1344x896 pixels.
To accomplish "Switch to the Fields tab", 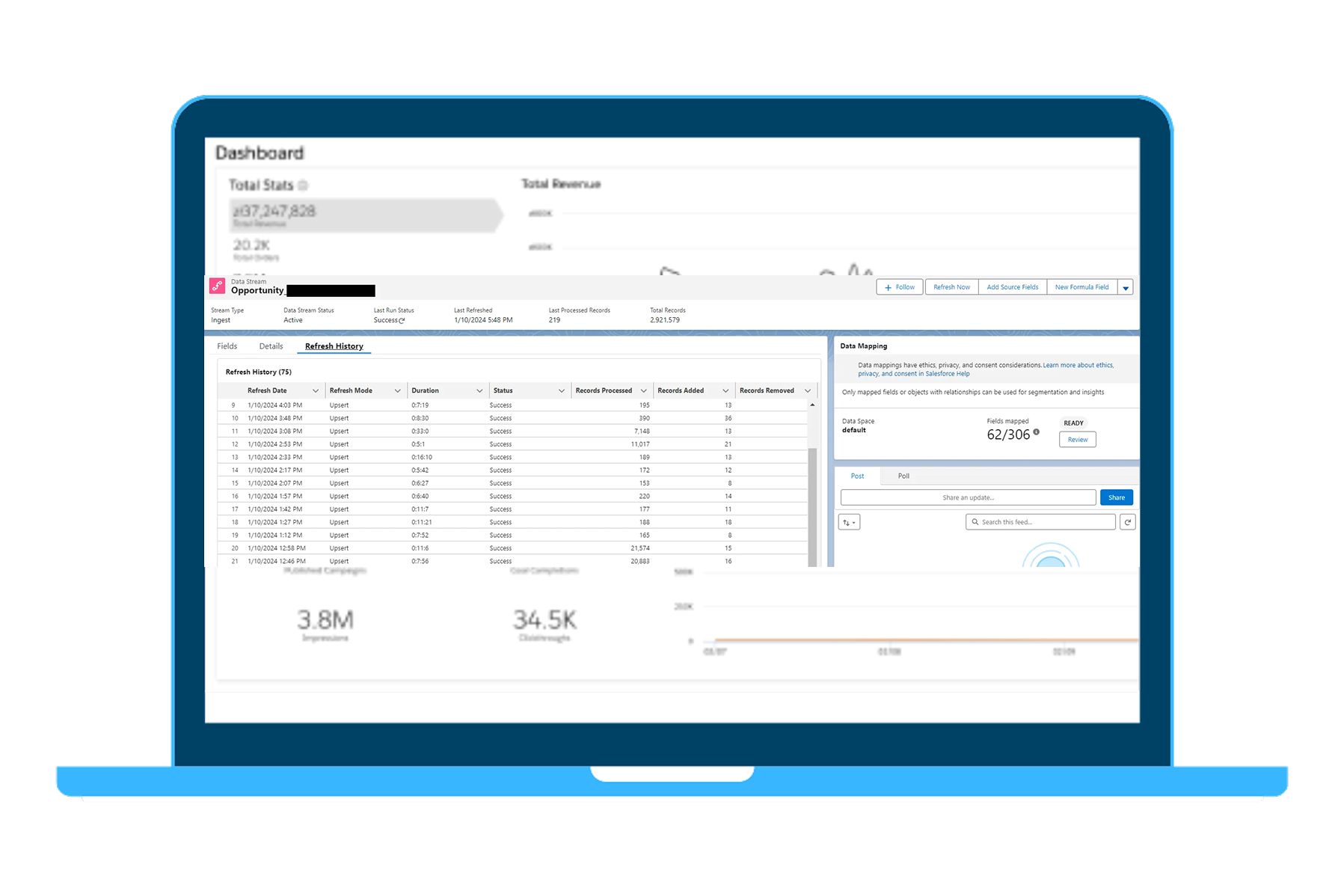I will click(227, 346).
